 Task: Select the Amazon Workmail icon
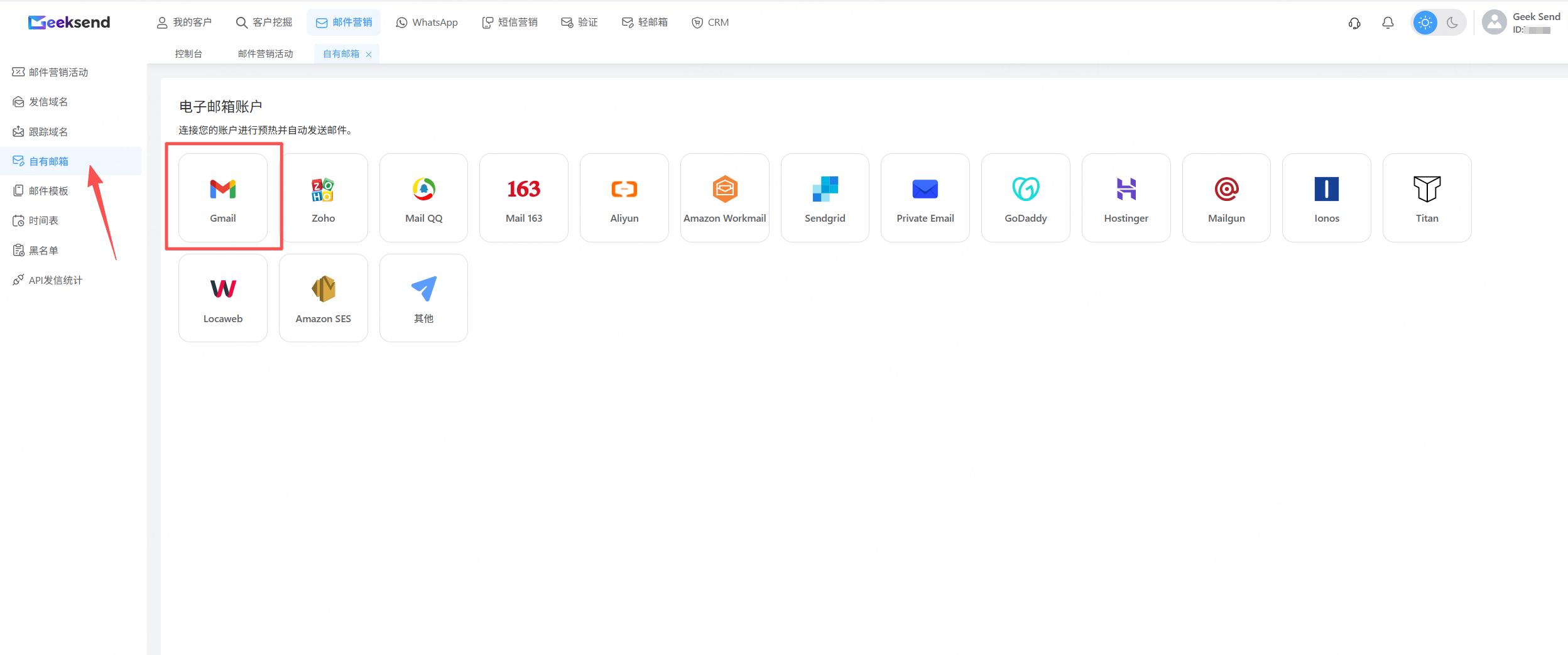[x=725, y=189]
